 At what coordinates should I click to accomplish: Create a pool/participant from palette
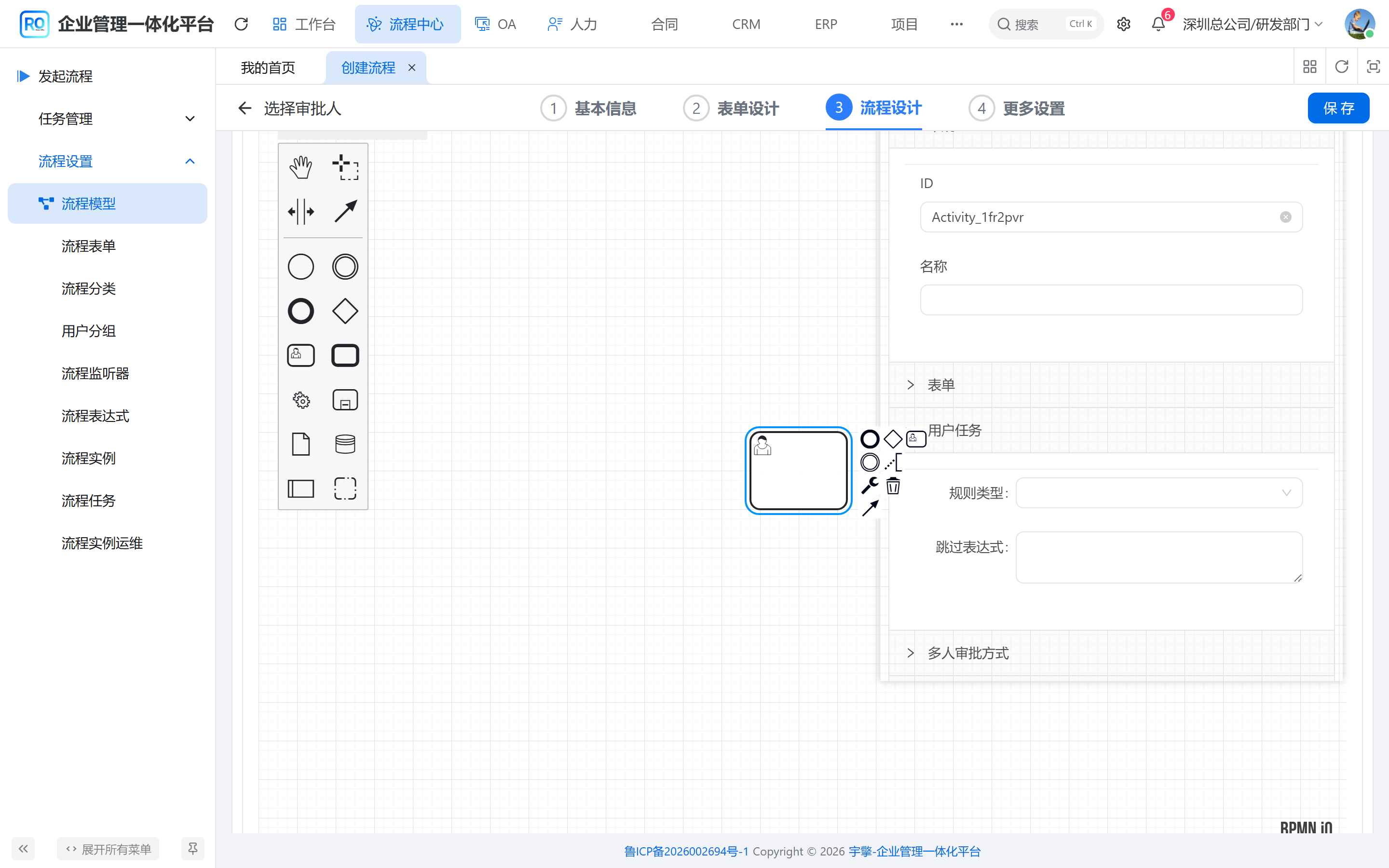(x=300, y=488)
